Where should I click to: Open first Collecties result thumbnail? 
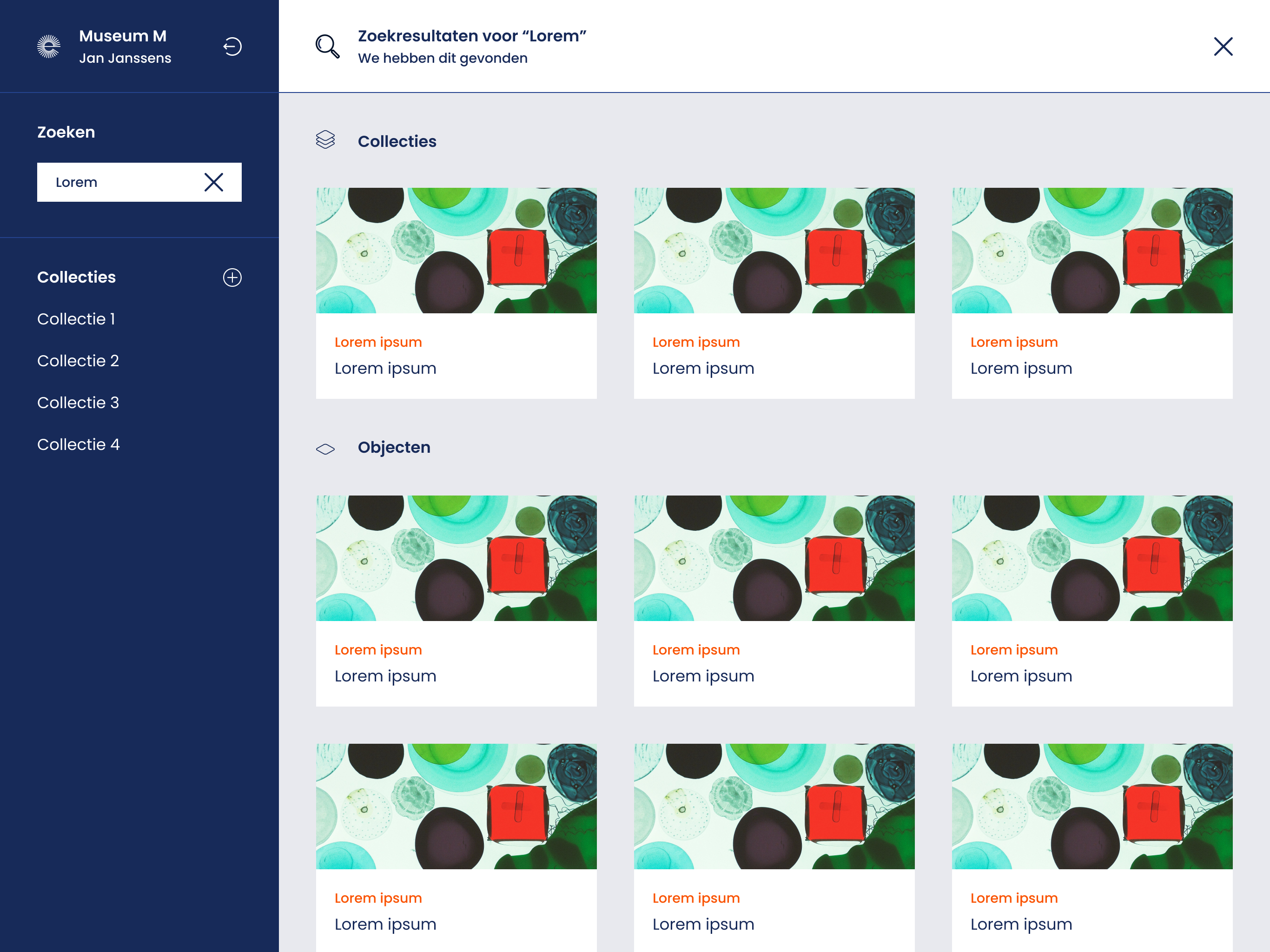(456, 251)
